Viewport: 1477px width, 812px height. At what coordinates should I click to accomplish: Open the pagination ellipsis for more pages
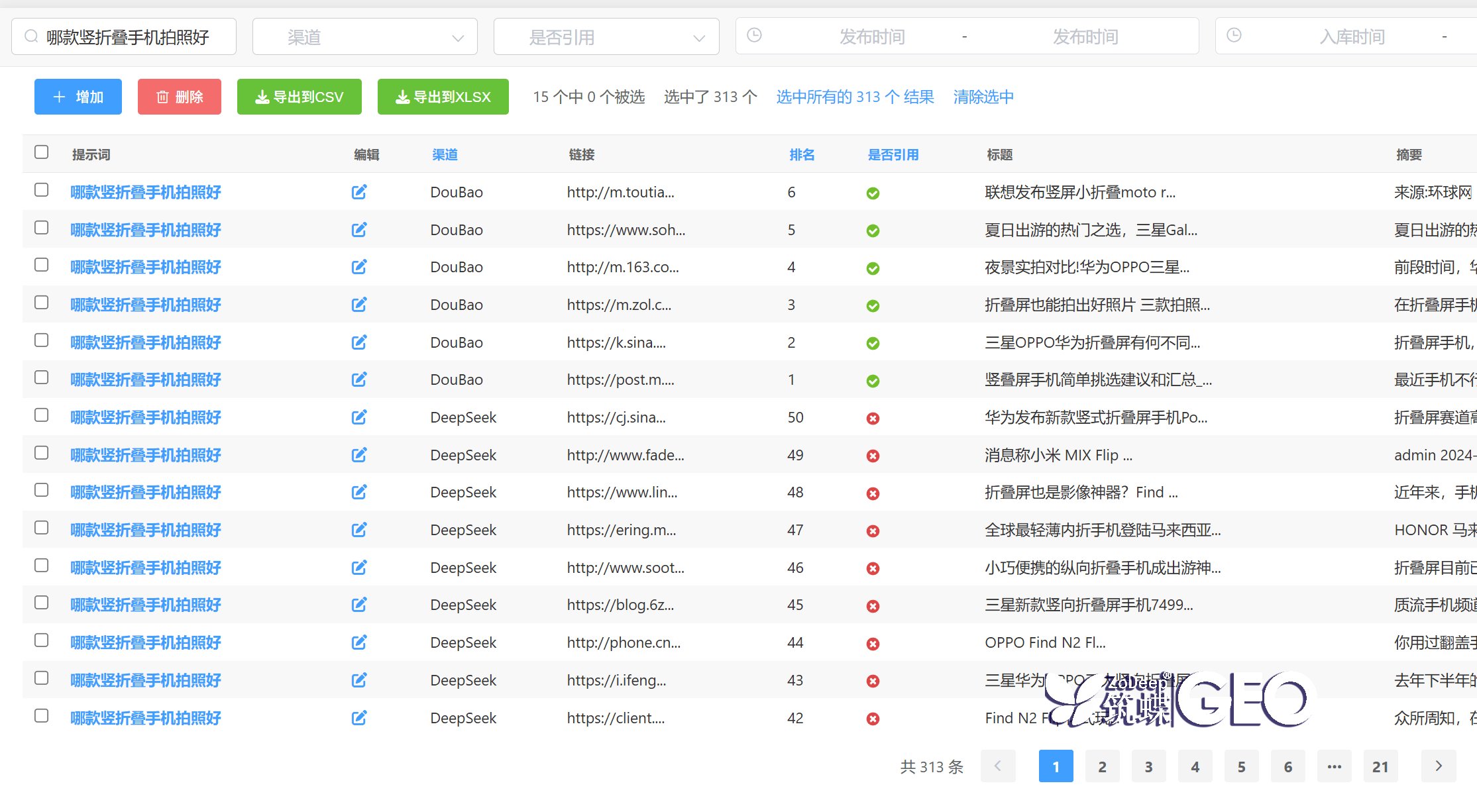1334,766
